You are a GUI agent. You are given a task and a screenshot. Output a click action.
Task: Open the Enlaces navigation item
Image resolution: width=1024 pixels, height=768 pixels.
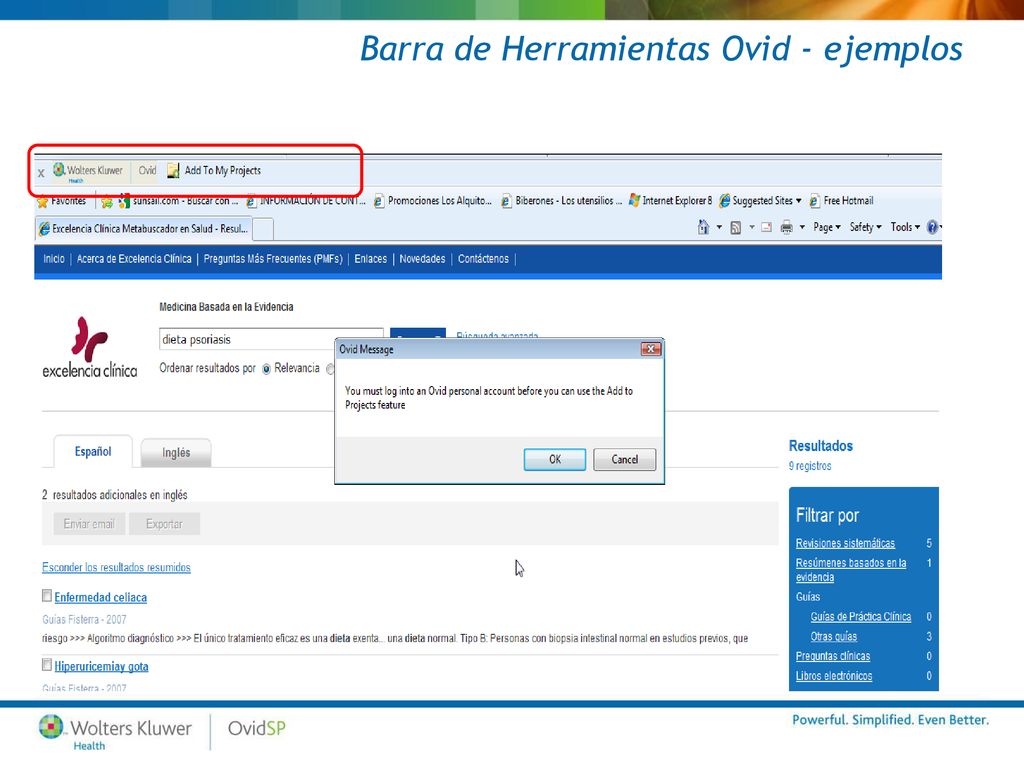pyautogui.click(x=370, y=259)
